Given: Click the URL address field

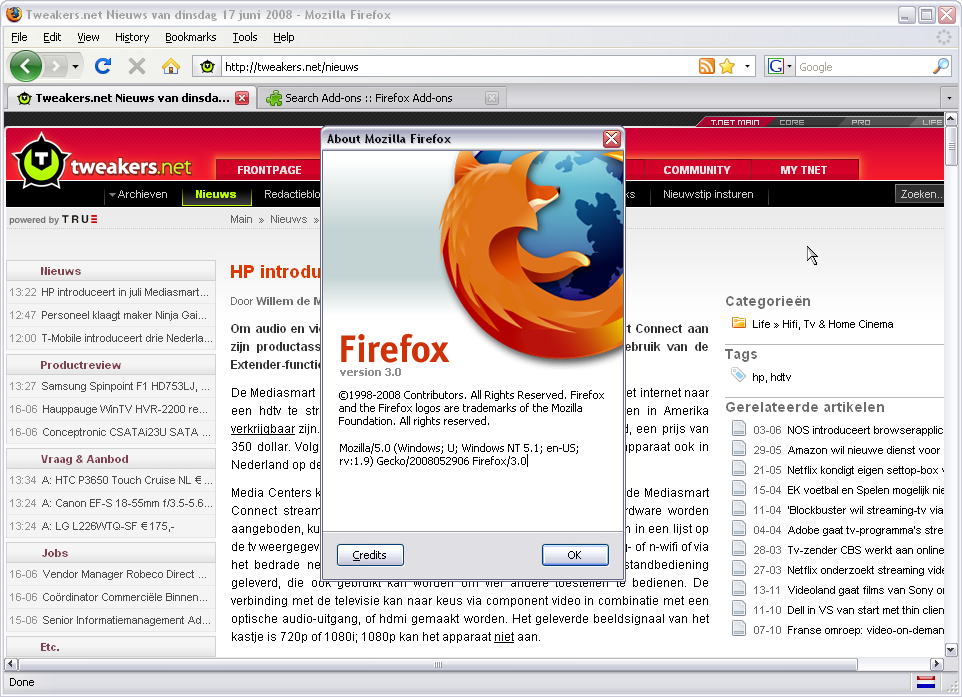Looking at the screenshot, I should tap(459, 67).
